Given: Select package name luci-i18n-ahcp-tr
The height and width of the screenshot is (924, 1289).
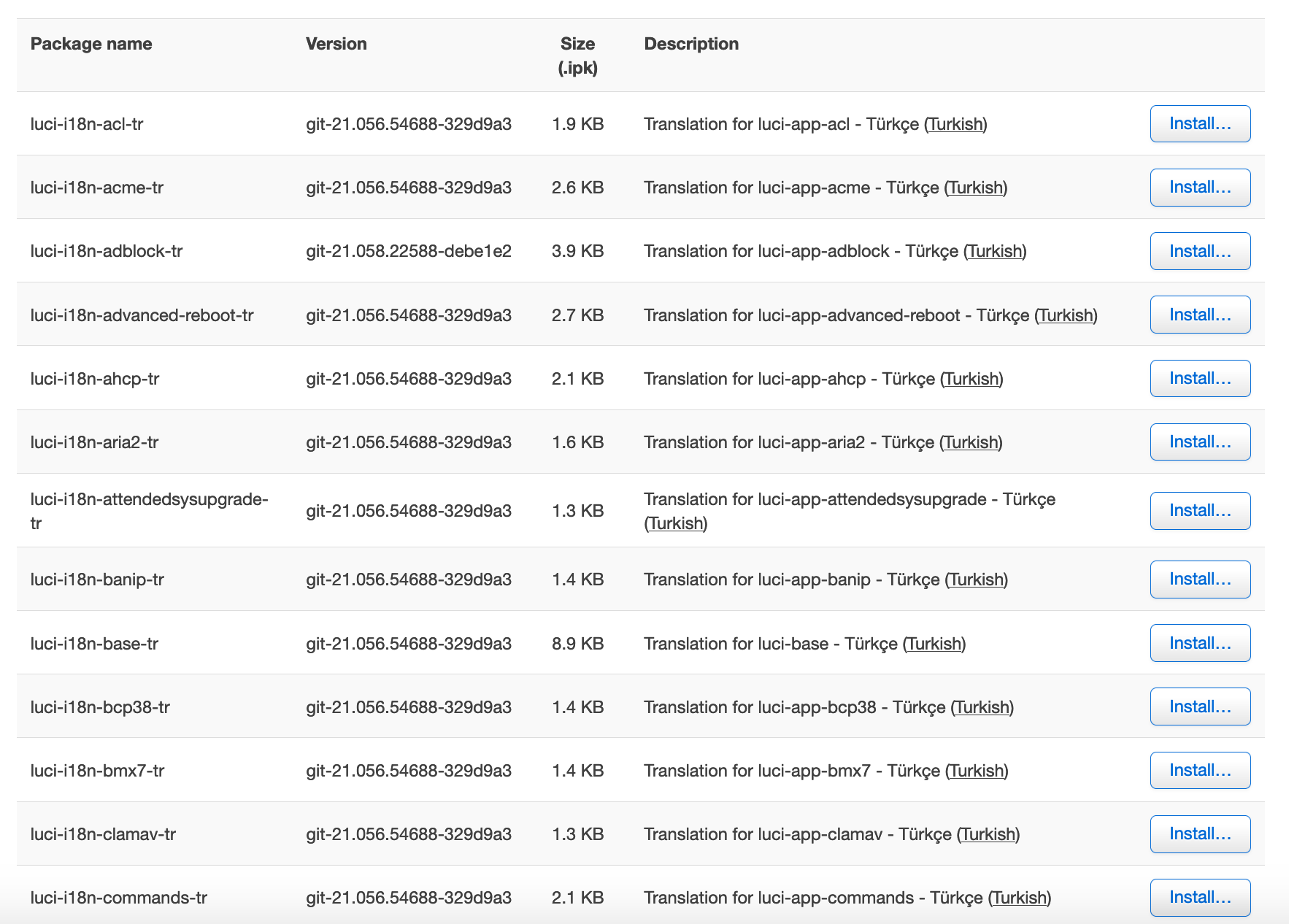Looking at the screenshot, I should pos(95,379).
